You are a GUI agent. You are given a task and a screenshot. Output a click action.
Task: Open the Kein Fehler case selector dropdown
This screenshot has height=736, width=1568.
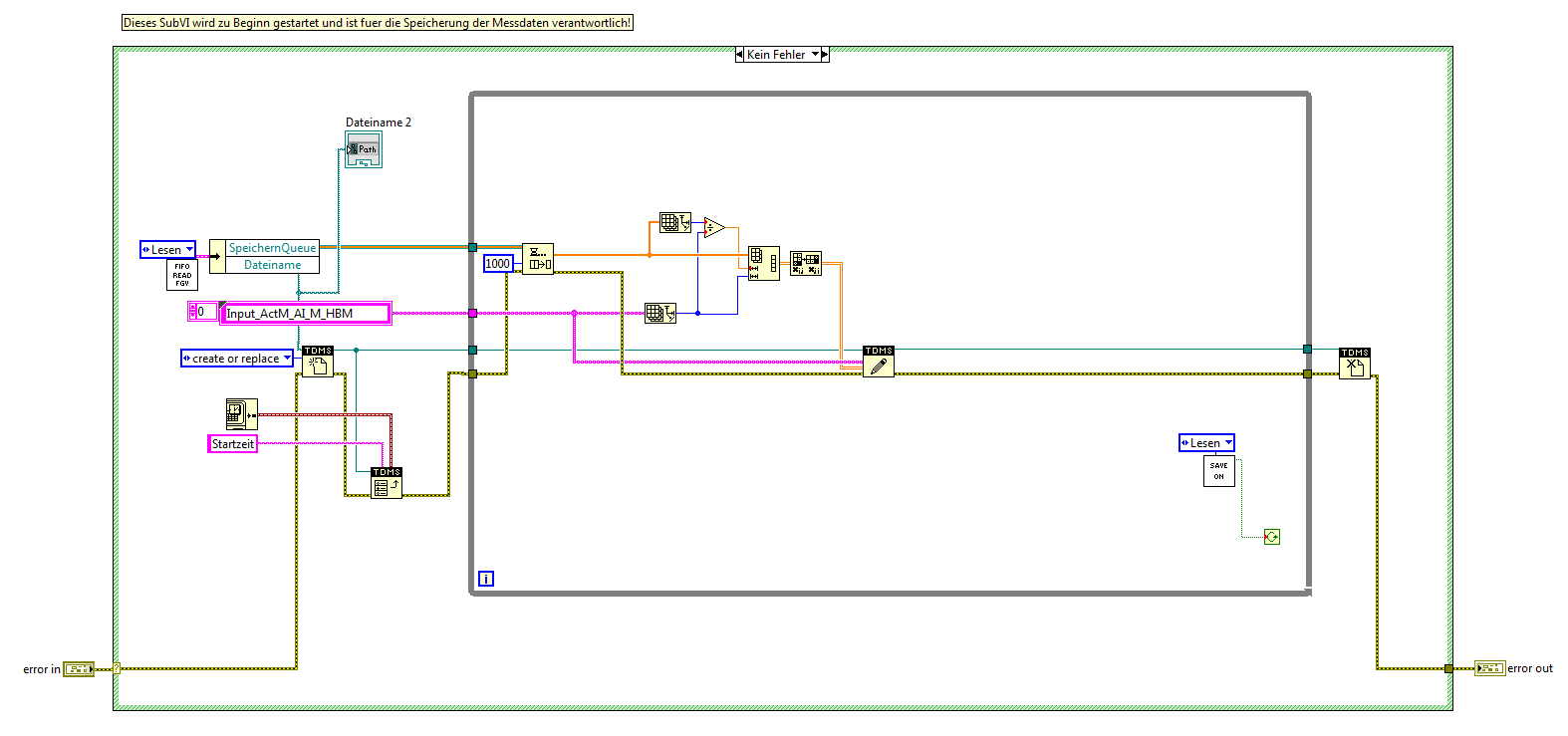pos(816,55)
